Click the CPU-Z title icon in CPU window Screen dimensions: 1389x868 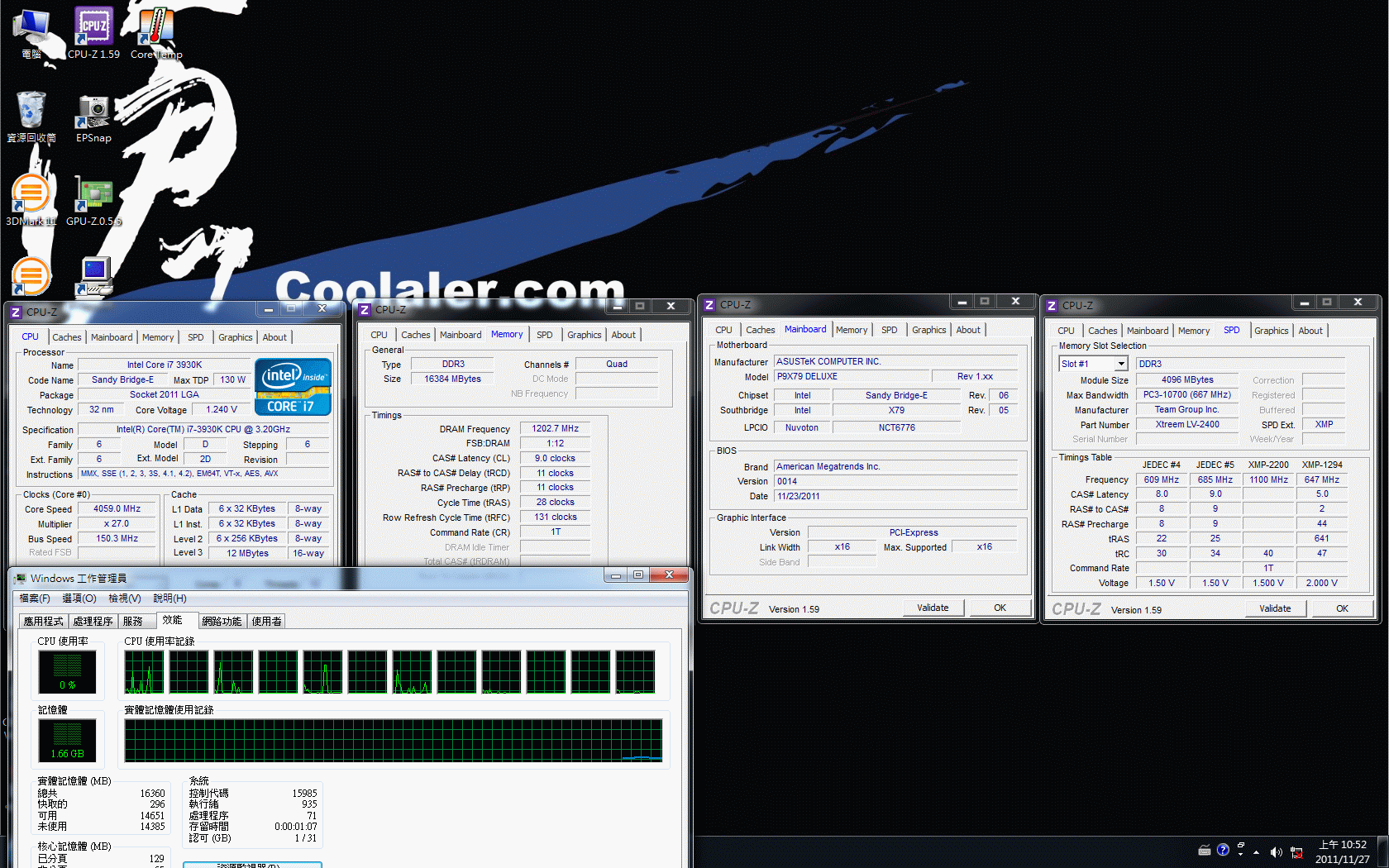[x=16, y=312]
